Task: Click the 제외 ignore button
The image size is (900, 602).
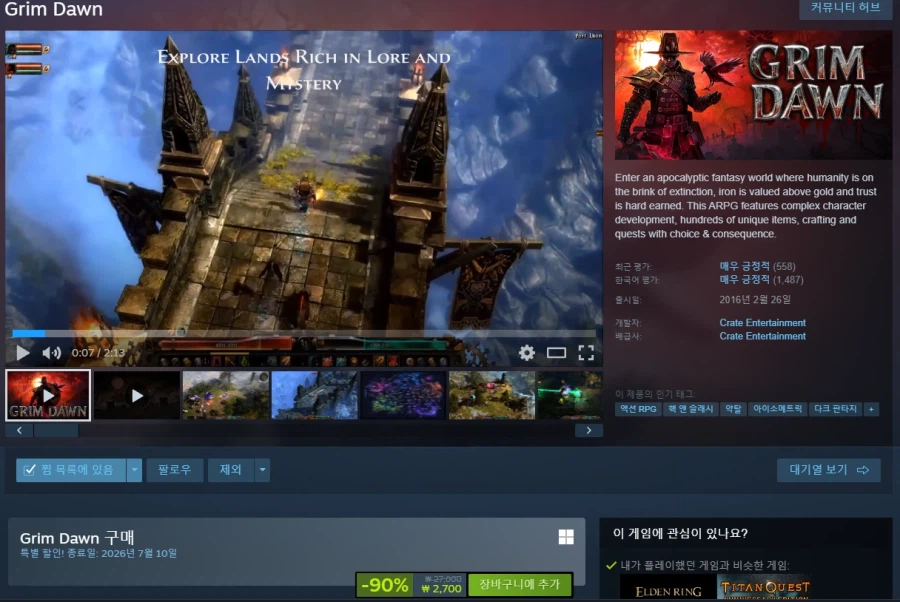Action: (x=231, y=470)
